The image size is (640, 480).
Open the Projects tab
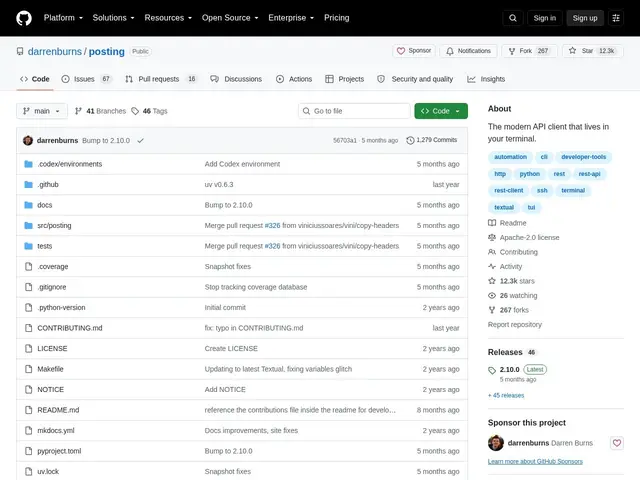click(x=345, y=79)
